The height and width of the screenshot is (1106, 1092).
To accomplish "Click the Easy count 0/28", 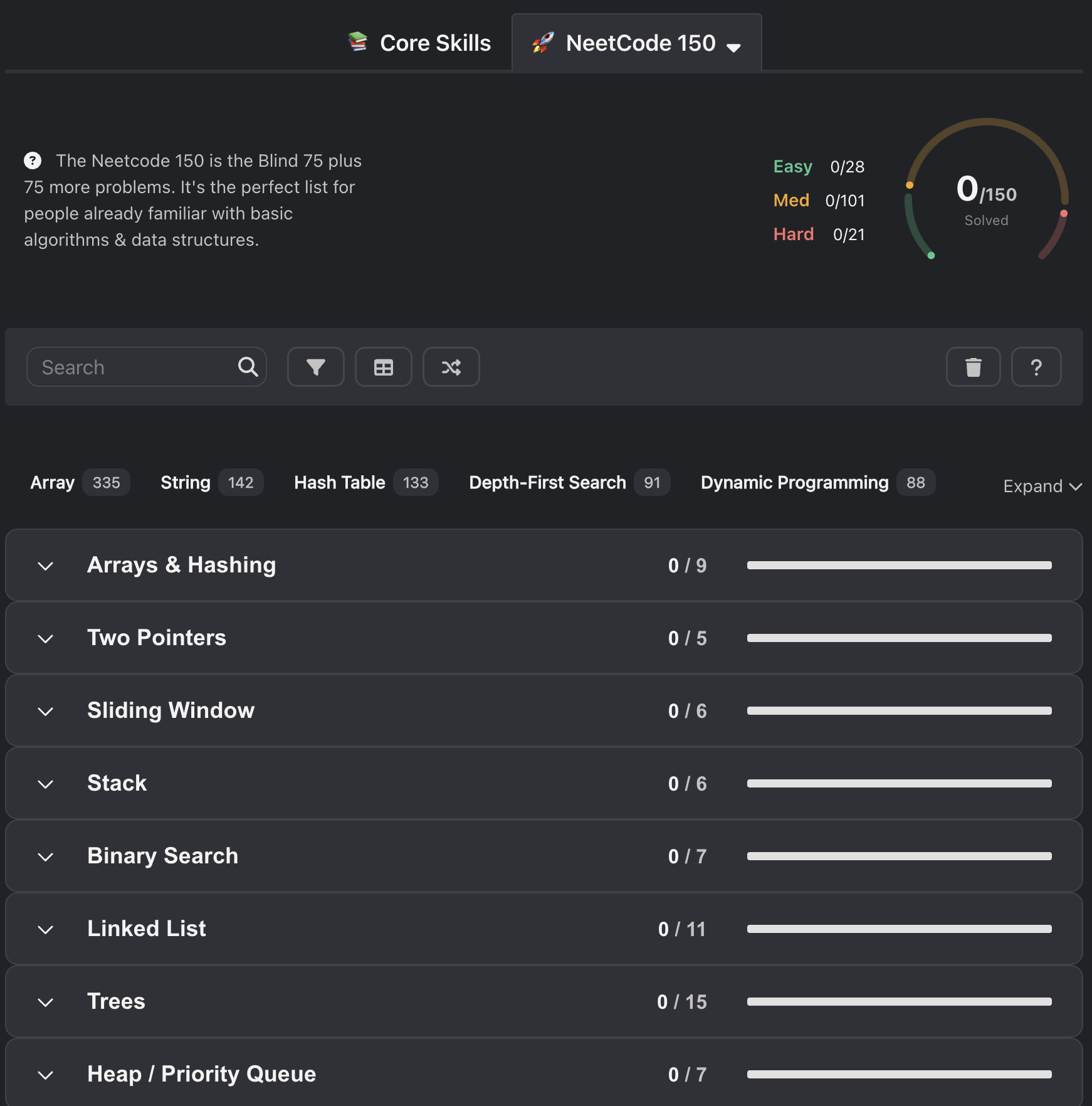I will [848, 167].
